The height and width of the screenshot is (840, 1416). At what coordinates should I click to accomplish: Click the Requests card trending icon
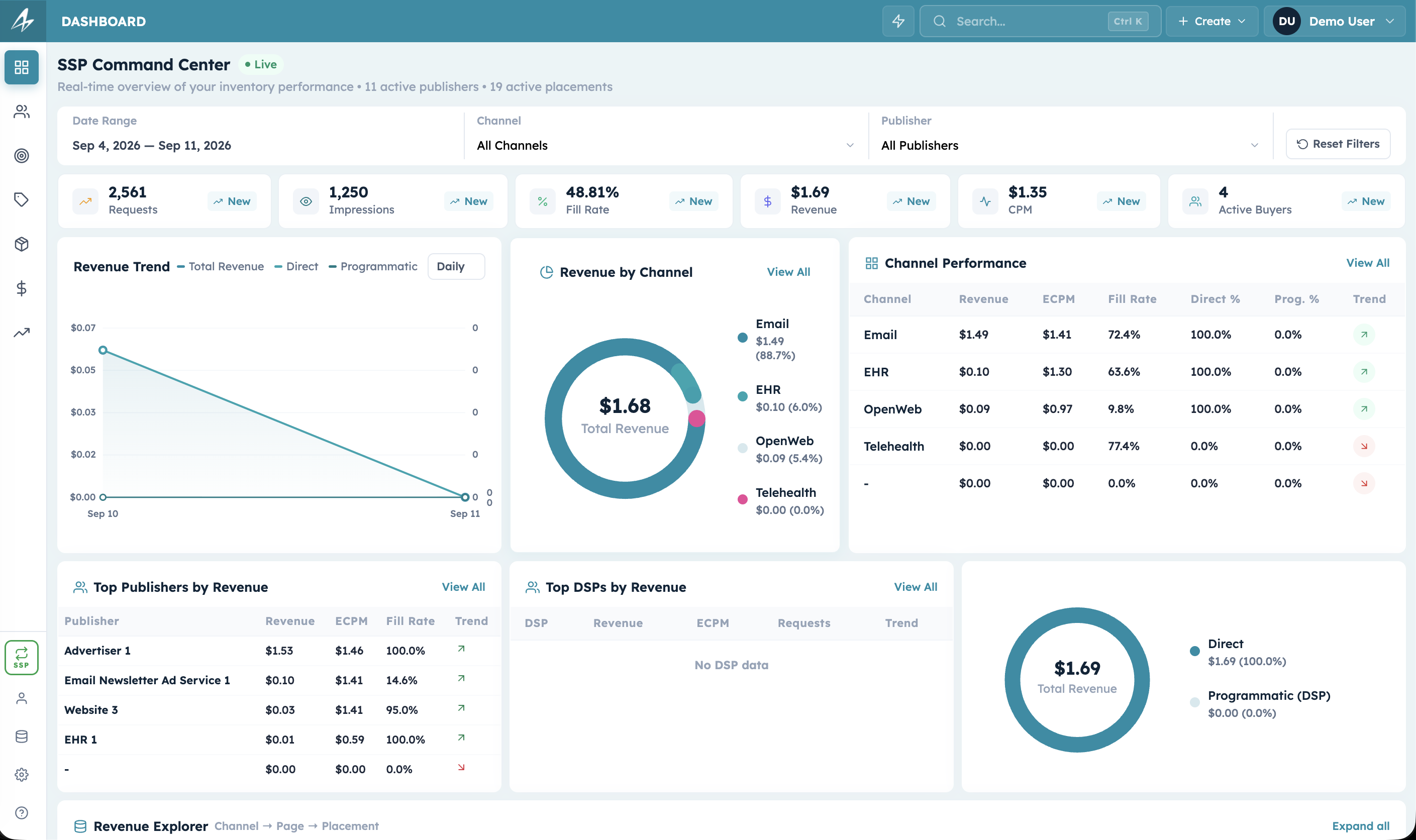(85, 201)
